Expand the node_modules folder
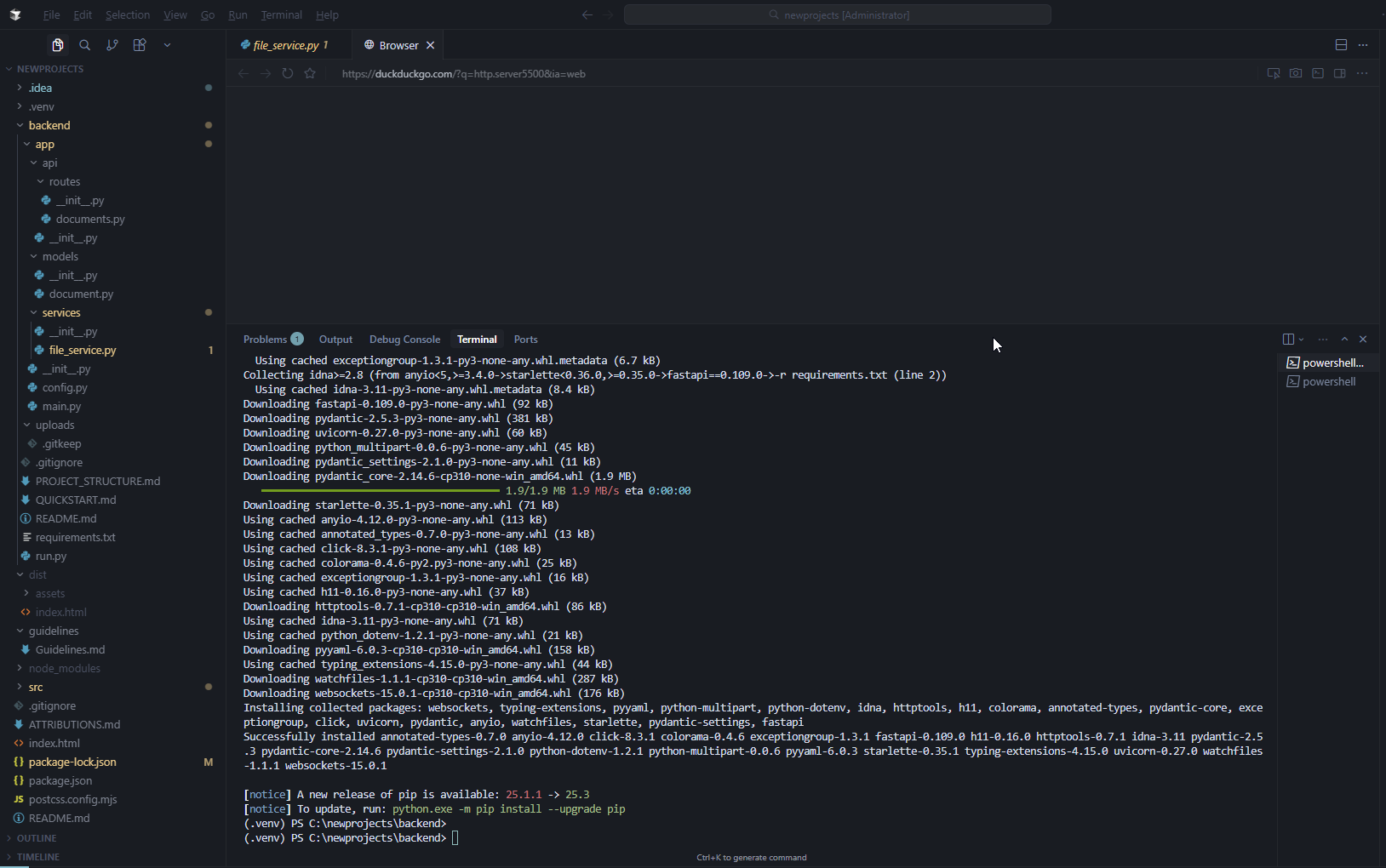The height and width of the screenshot is (868, 1386). coord(65,668)
